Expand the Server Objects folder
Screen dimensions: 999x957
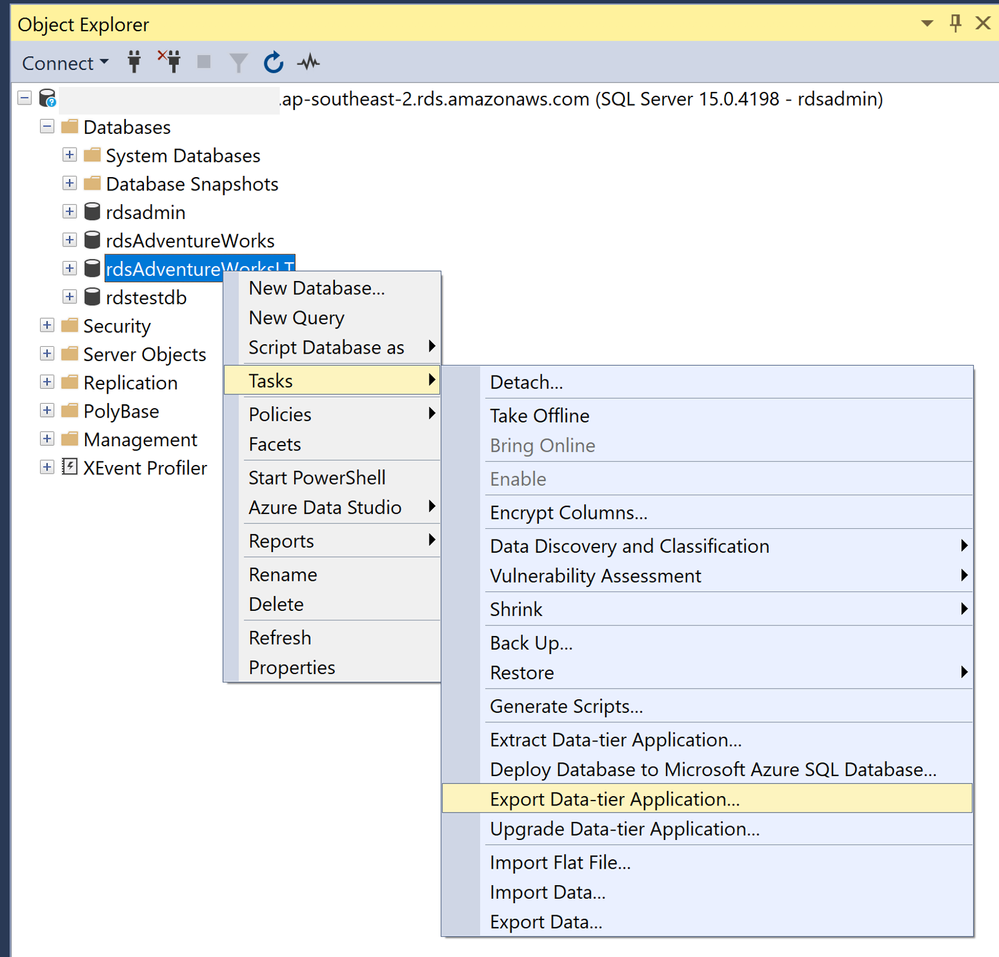point(47,353)
